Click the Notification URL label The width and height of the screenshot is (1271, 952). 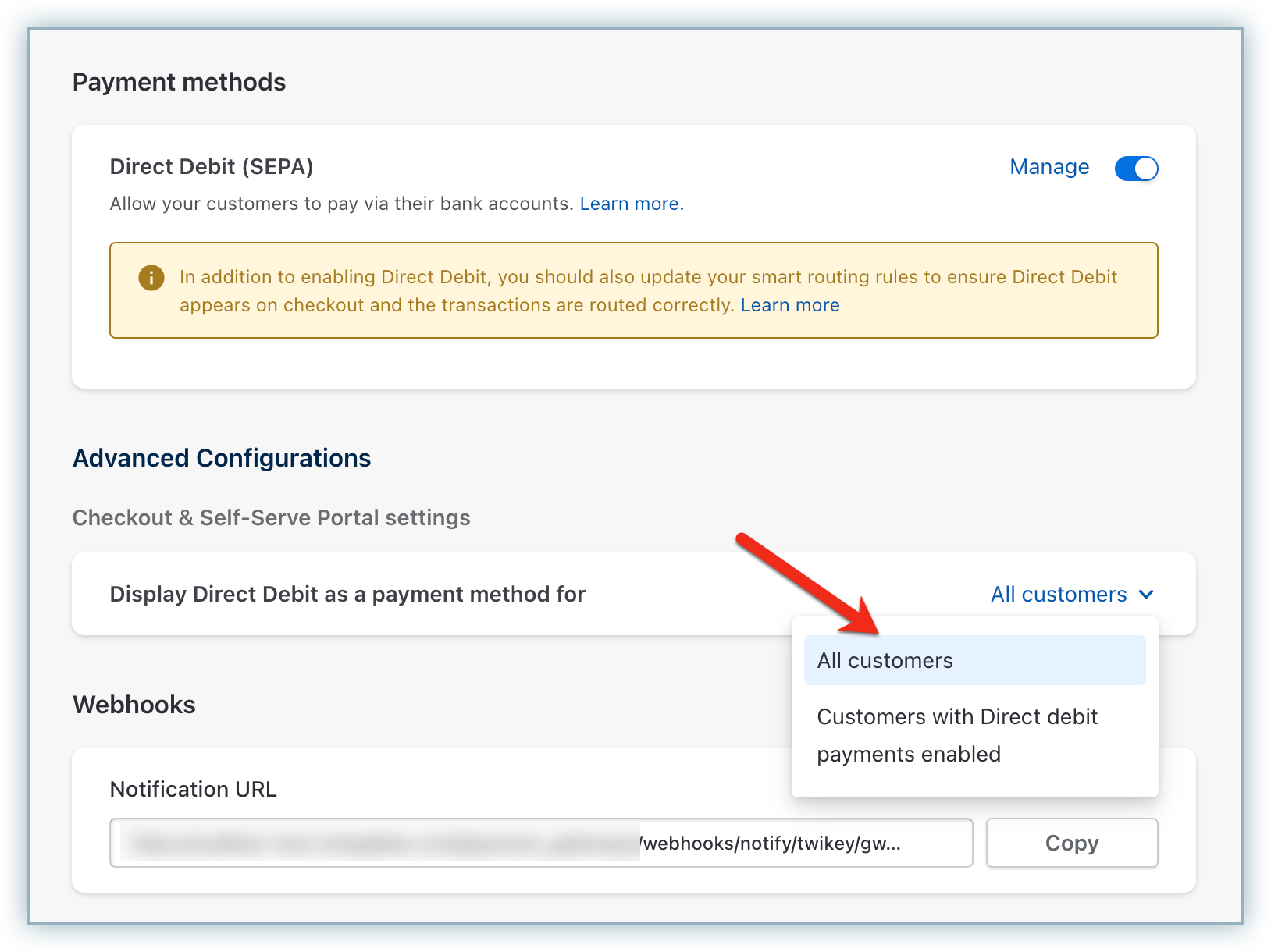193,790
